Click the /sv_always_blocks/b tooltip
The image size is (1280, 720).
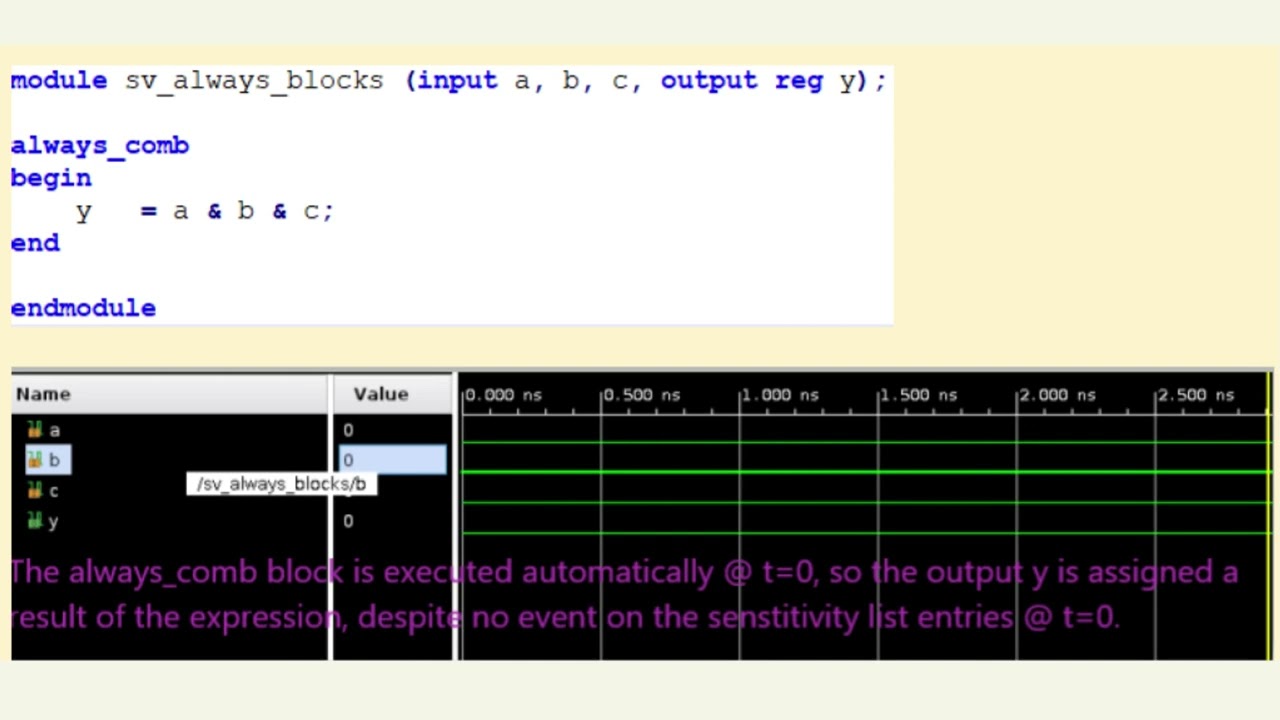pyautogui.click(x=282, y=484)
